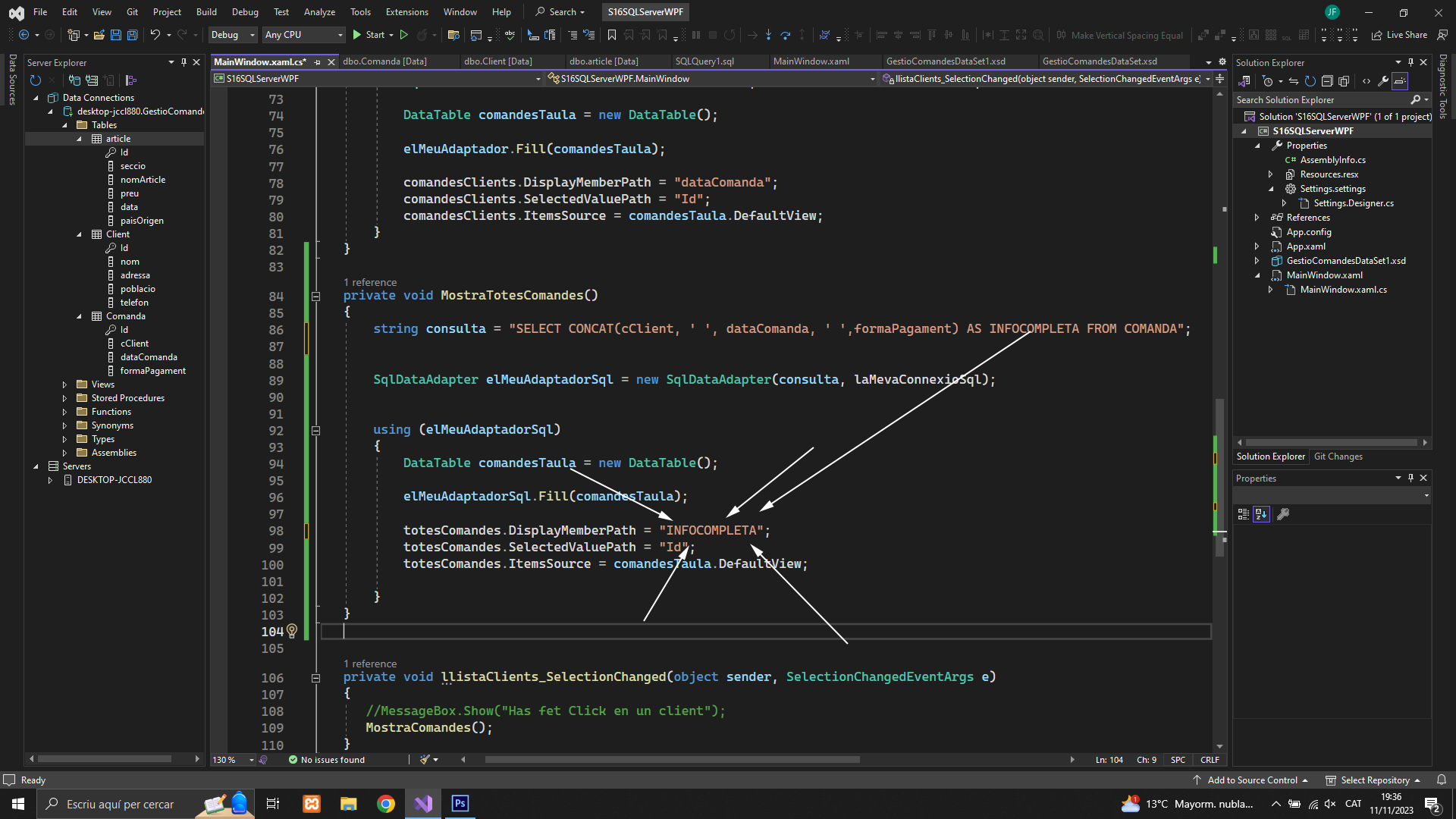Toggle Alphabetical sorting in Properties panel
The width and height of the screenshot is (1456, 819).
point(1261,514)
